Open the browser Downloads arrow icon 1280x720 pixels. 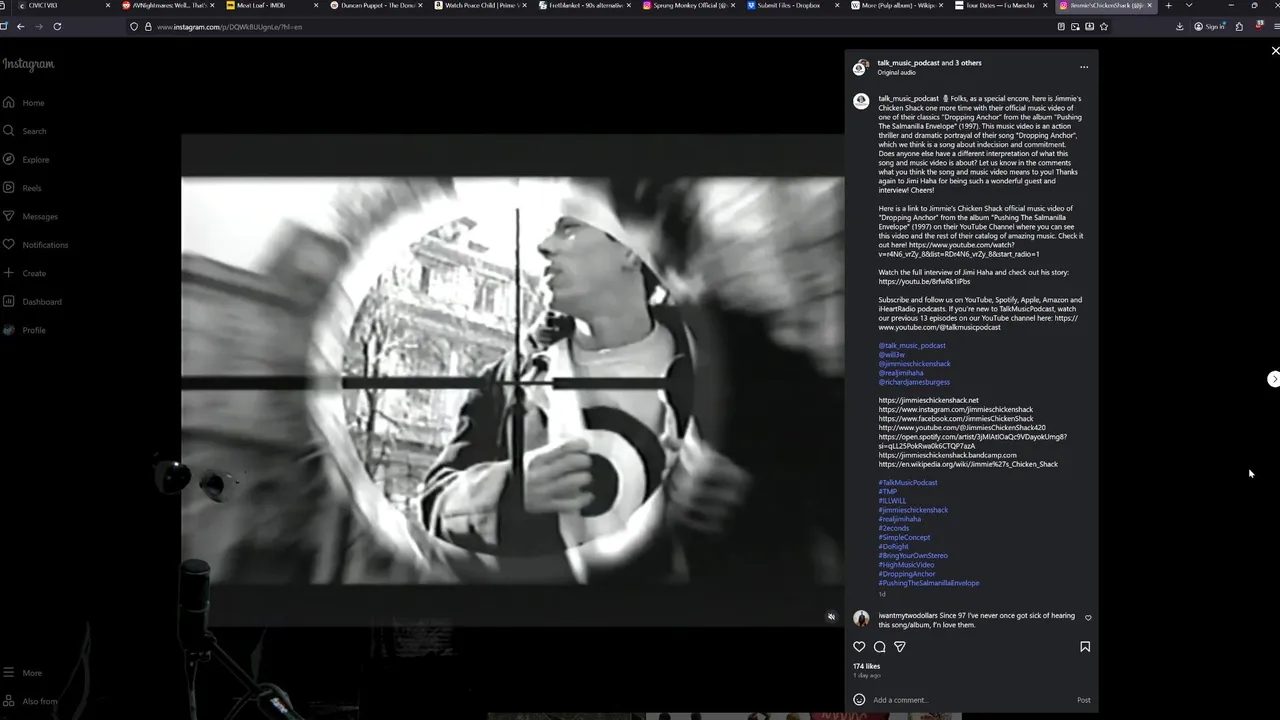[x=1180, y=26]
